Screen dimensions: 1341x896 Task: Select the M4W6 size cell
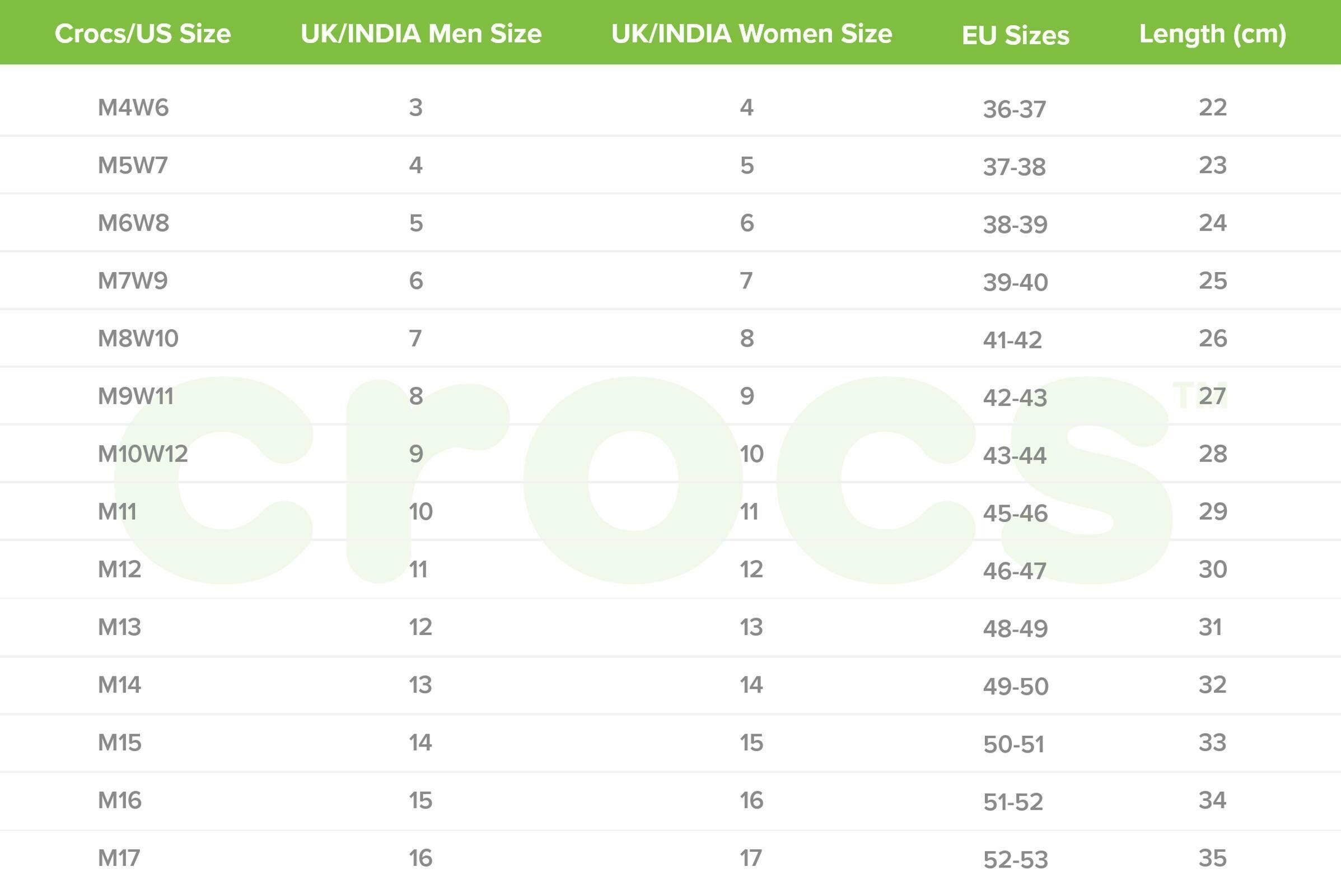[x=133, y=108]
